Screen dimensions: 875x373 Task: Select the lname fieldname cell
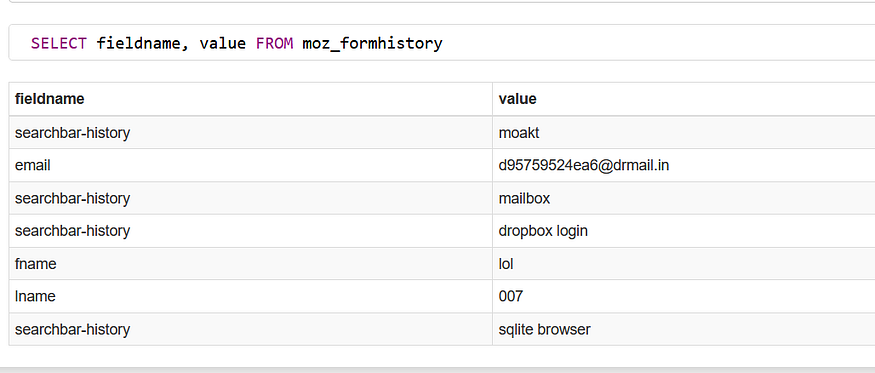[251, 297]
